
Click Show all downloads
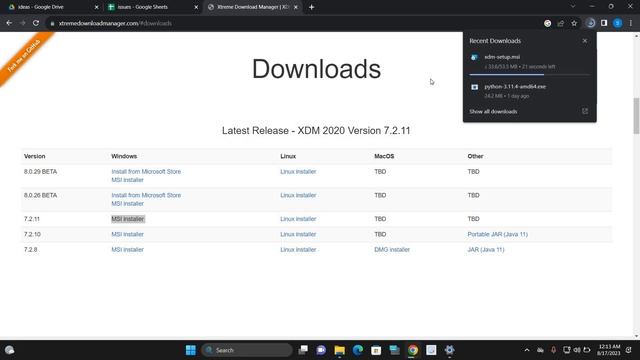pyautogui.click(x=493, y=111)
